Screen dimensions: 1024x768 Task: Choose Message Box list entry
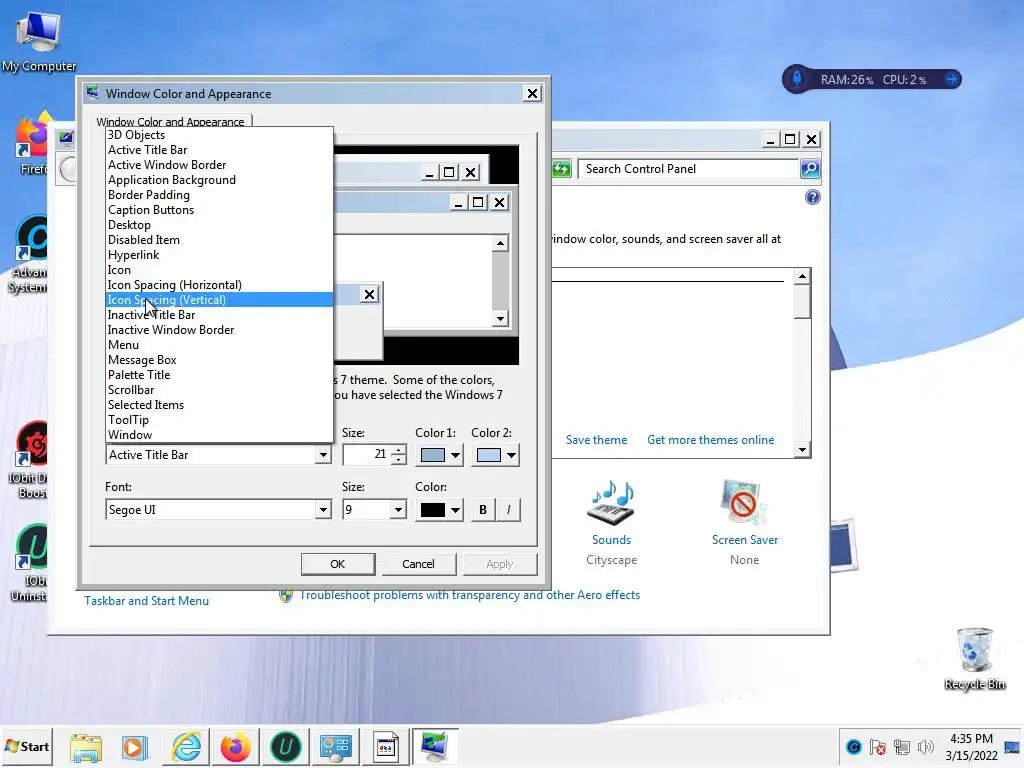click(219, 360)
